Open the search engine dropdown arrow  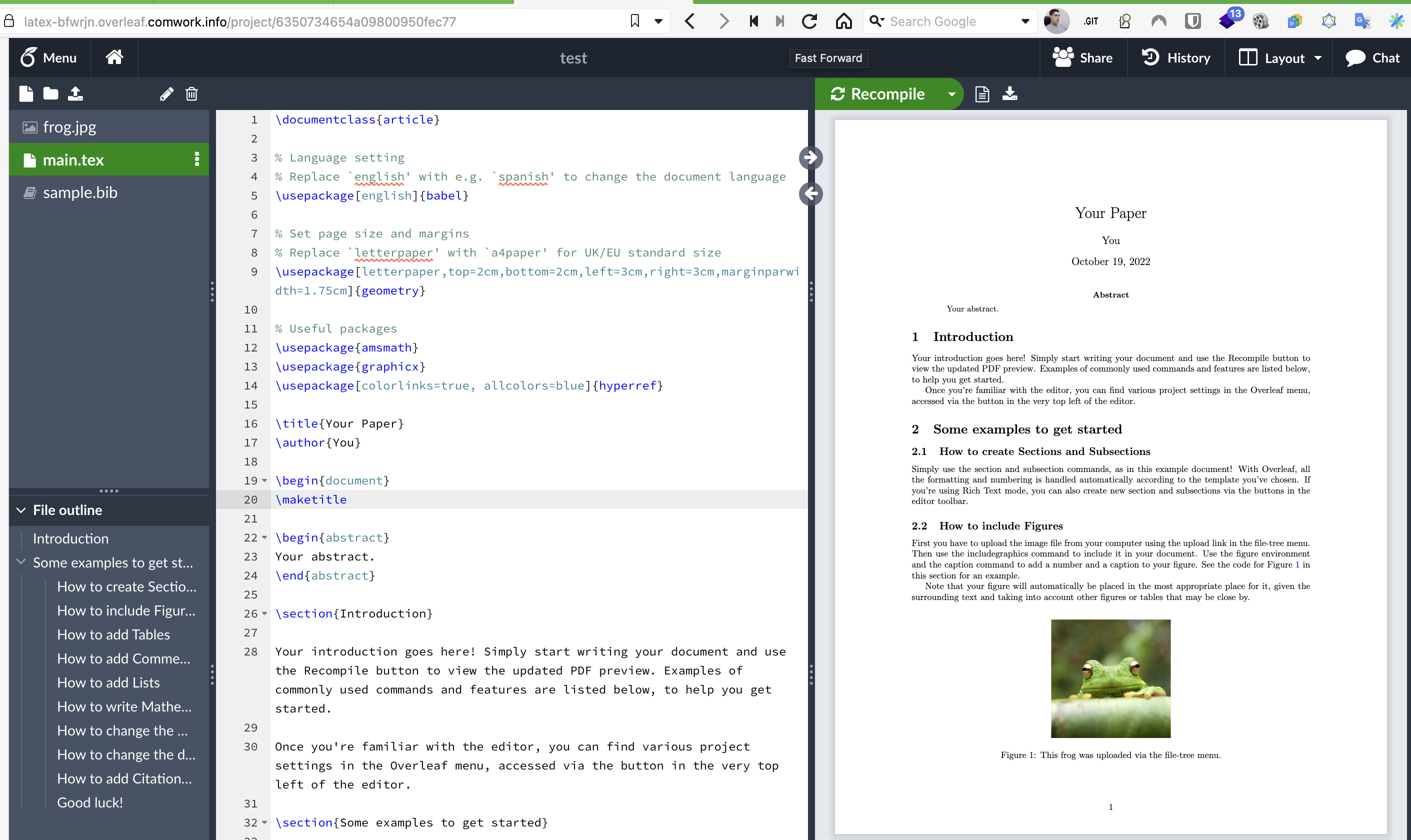[x=1025, y=21]
